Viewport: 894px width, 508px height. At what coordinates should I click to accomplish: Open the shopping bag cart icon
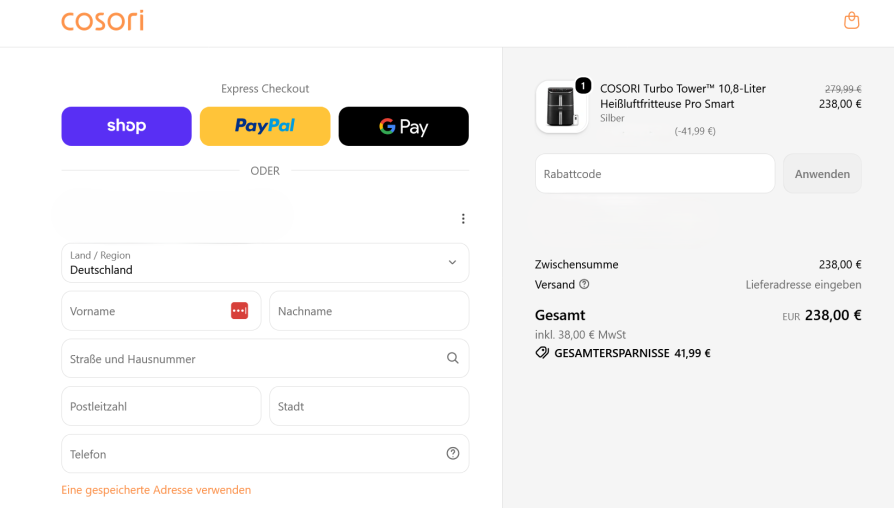(x=851, y=21)
